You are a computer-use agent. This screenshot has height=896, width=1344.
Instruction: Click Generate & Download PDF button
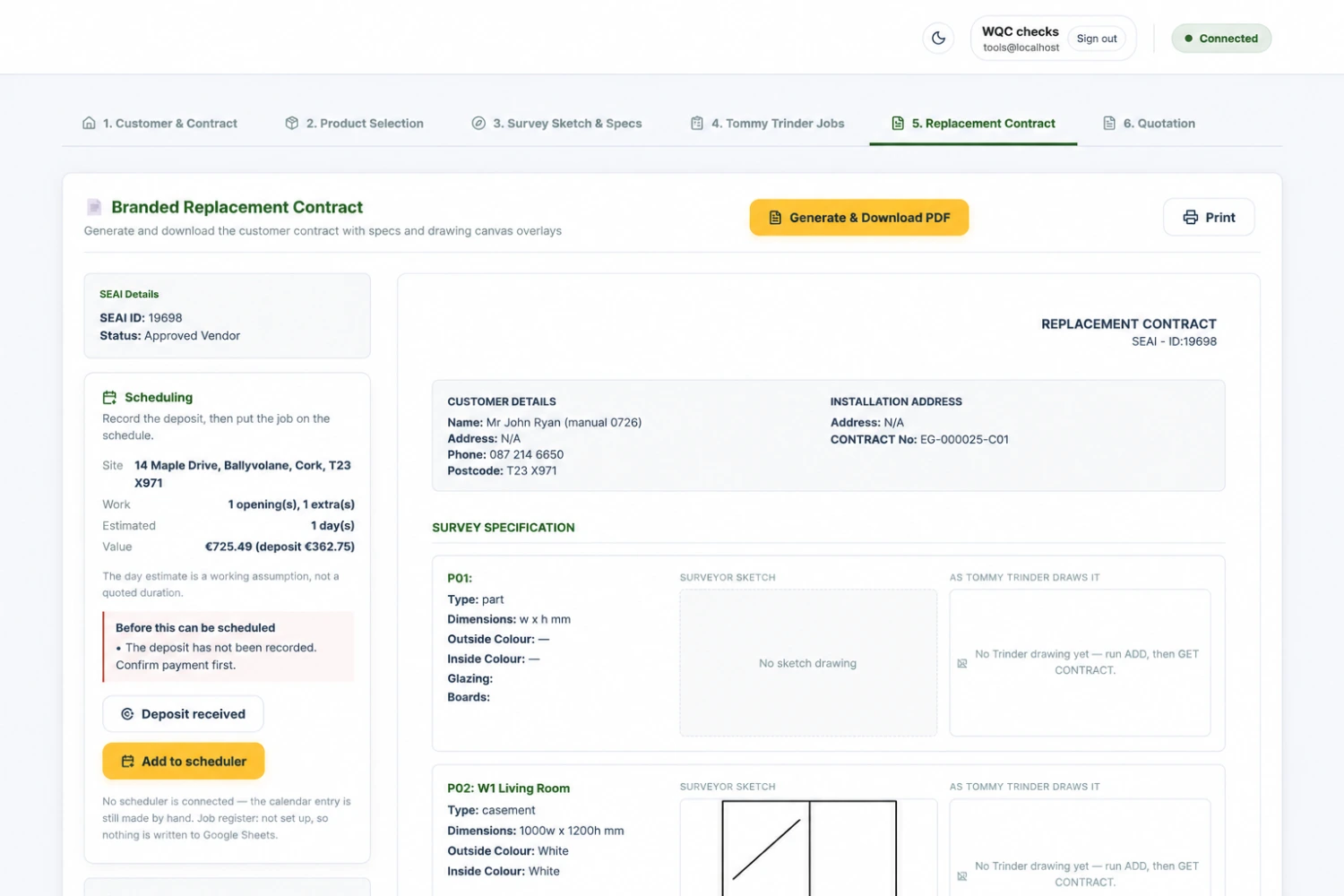[859, 218]
